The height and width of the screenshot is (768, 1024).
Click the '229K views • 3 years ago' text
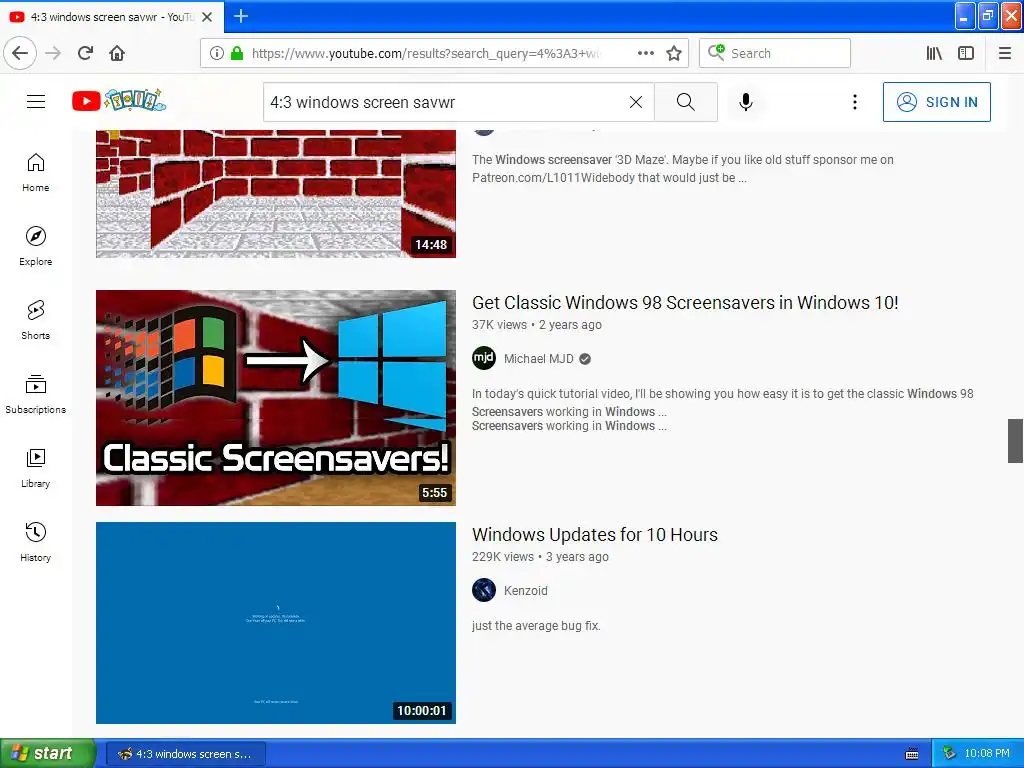point(540,556)
